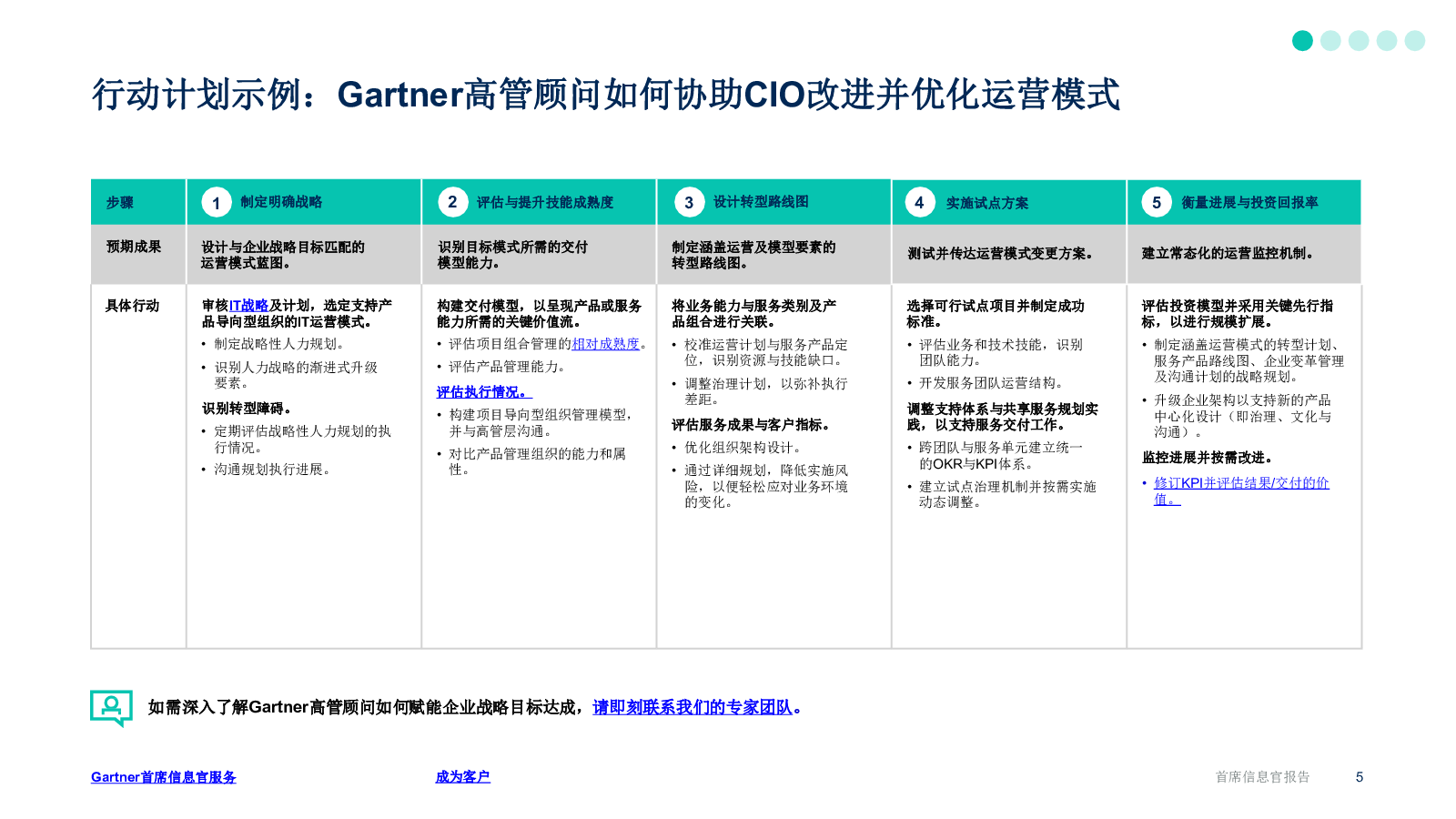Open the IT战略 hyperlink
The height and width of the screenshot is (819, 1456).
(248, 306)
